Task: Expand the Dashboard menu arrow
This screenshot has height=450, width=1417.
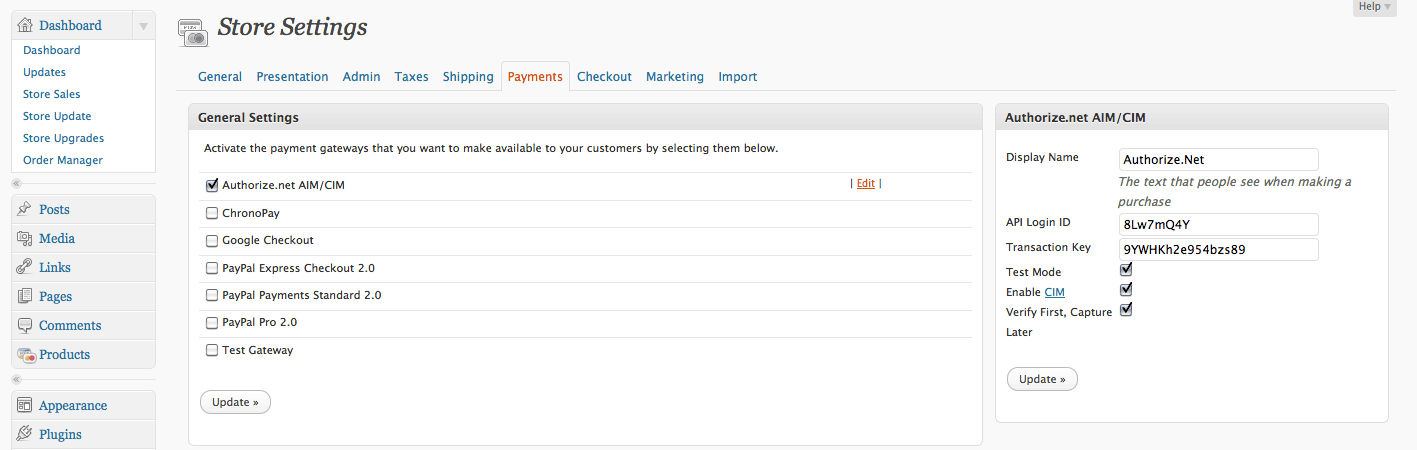Action: 143,26
